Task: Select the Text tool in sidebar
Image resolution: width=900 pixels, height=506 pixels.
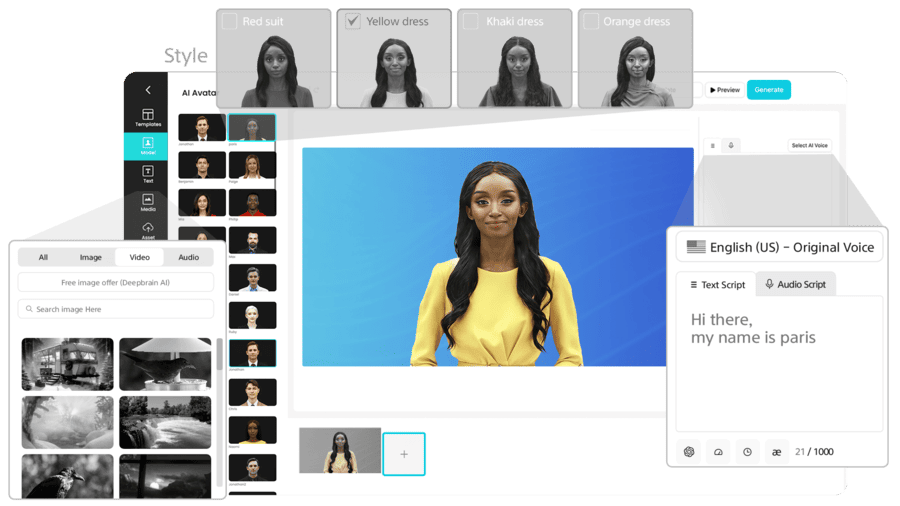Action: 147,175
